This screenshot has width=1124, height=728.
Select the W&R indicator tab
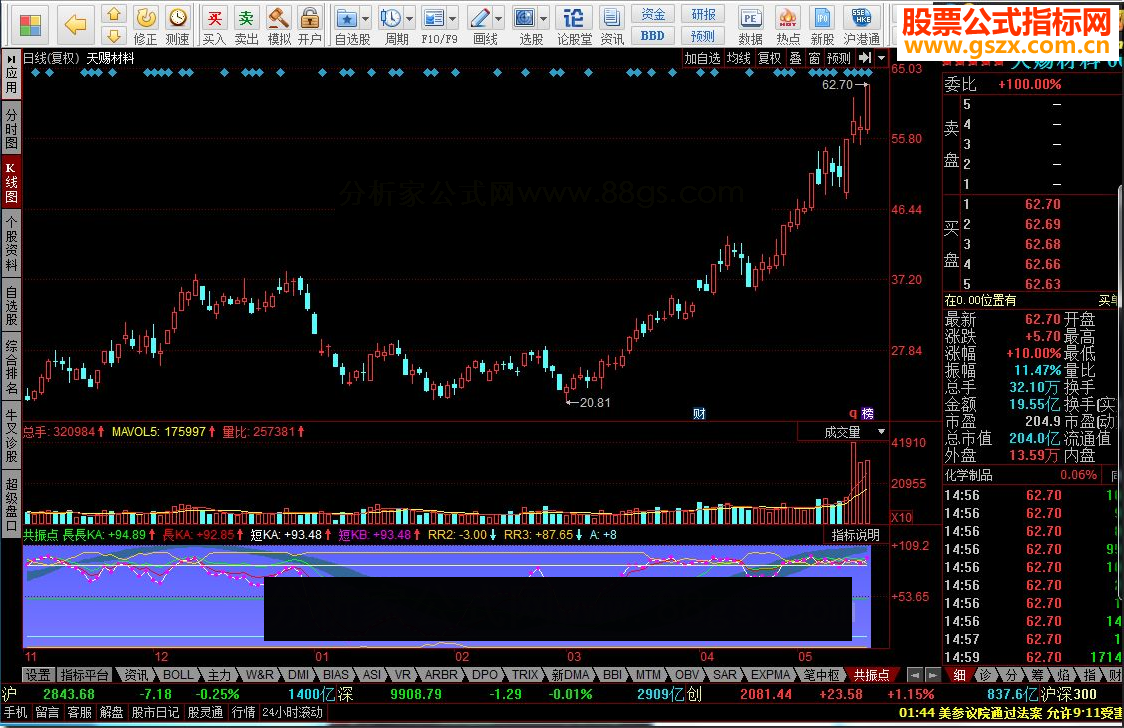pyautogui.click(x=259, y=675)
